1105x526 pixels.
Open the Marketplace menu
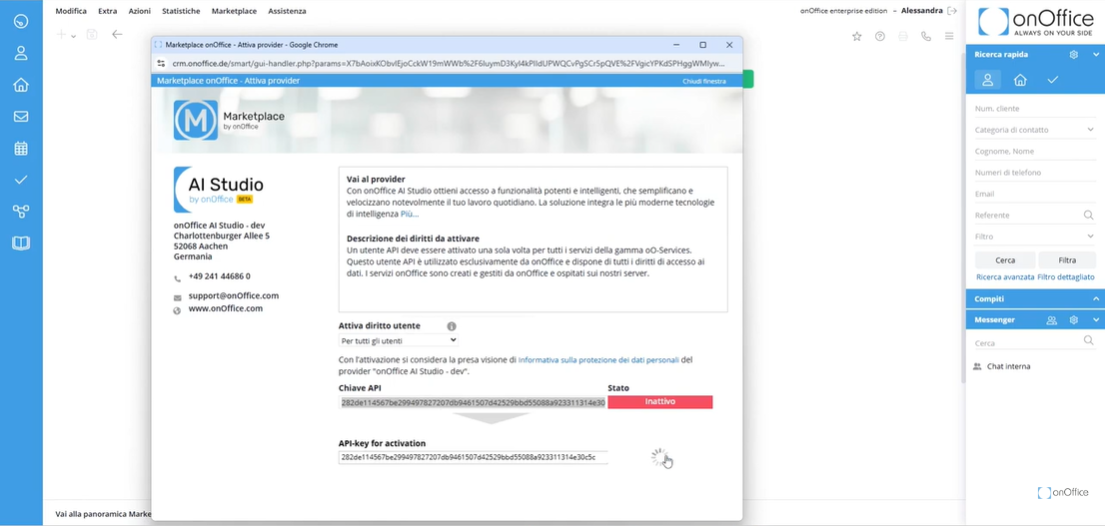[234, 11]
